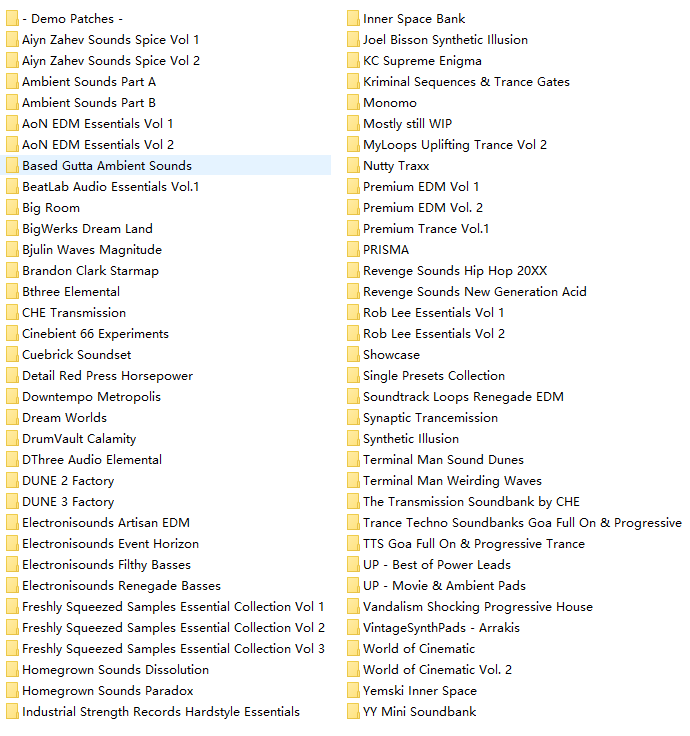
Task: Click the Dream Worlds folder icon
Action: (x=12, y=418)
